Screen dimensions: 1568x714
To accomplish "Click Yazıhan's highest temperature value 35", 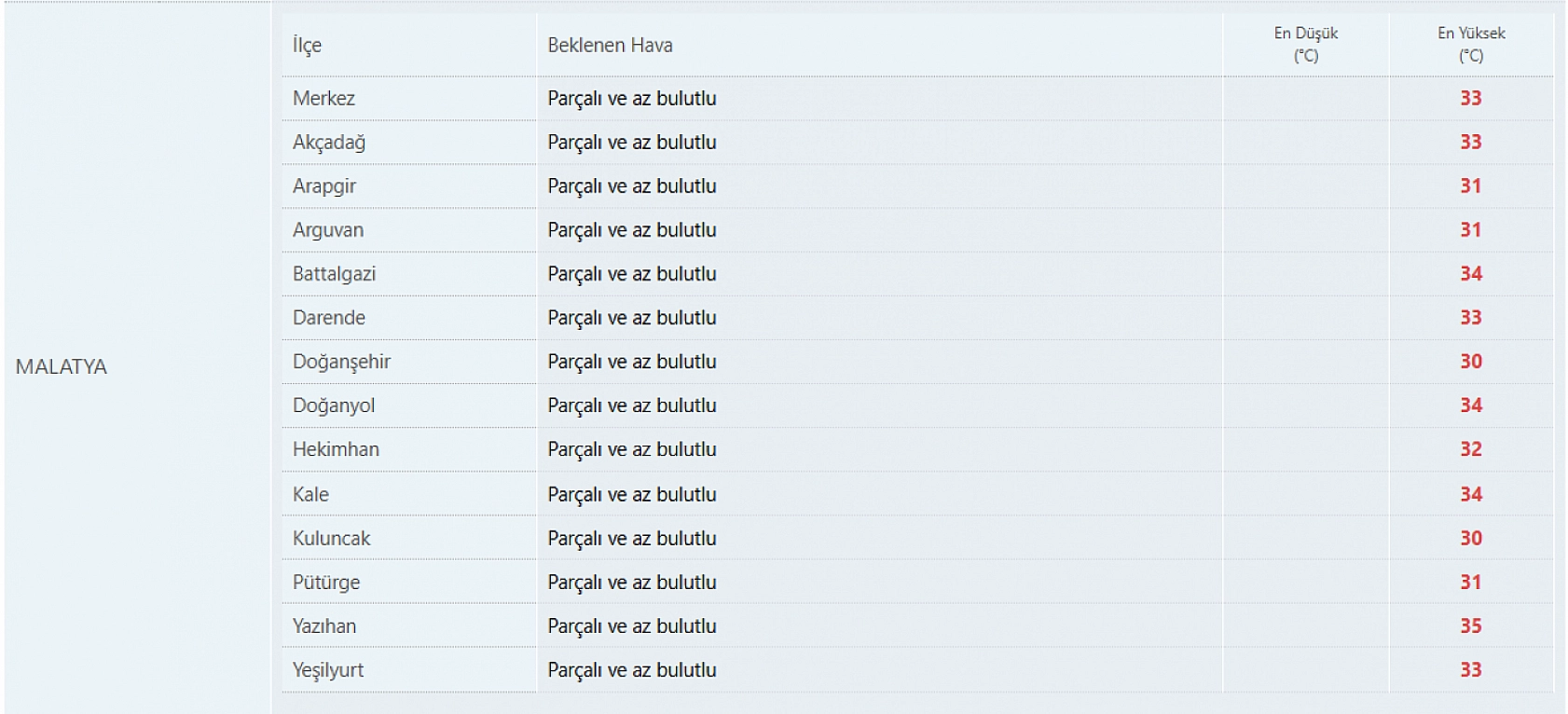I will click(1470, 625).
